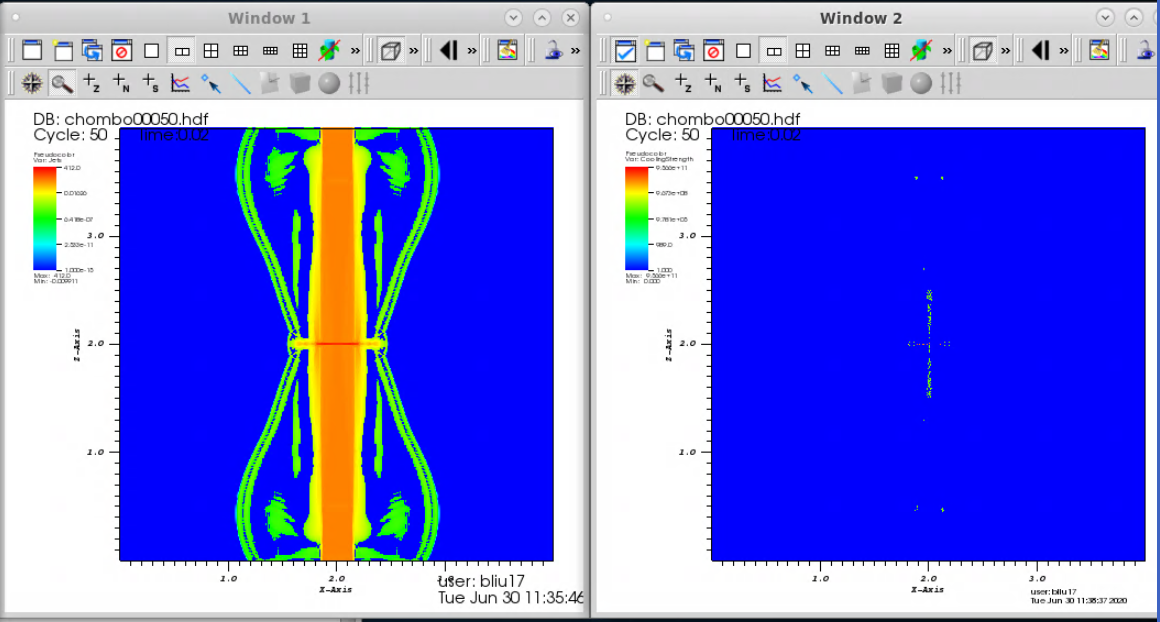Screen dimensions: 1160x622
Task: Clone Window 1 using the clone window icon
Action: [x=92, y=50]
